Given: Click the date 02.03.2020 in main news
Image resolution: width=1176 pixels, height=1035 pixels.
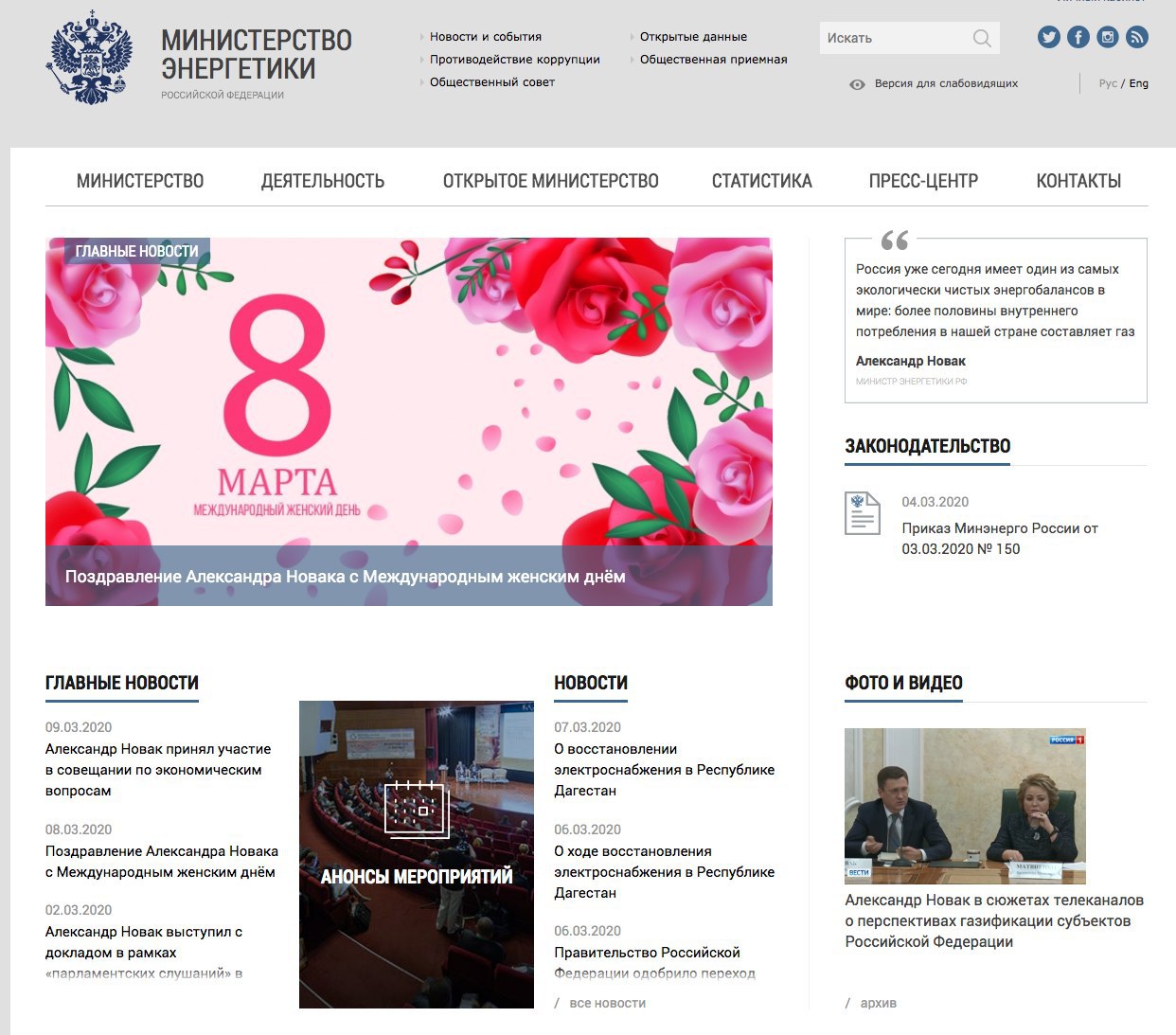Looking at the screenshot, I should (x=79, y=910).
